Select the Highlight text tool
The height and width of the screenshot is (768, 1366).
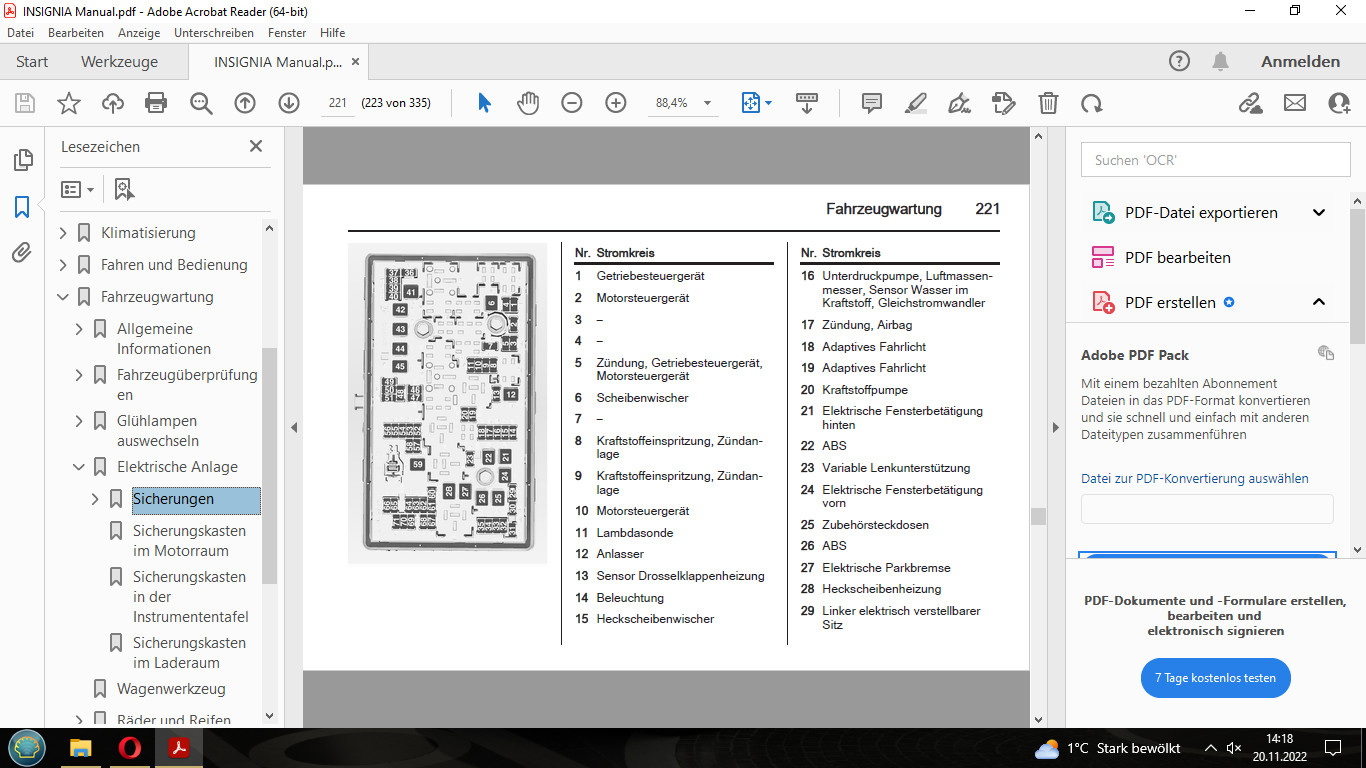pyautogui.click(x=915, y=102)
